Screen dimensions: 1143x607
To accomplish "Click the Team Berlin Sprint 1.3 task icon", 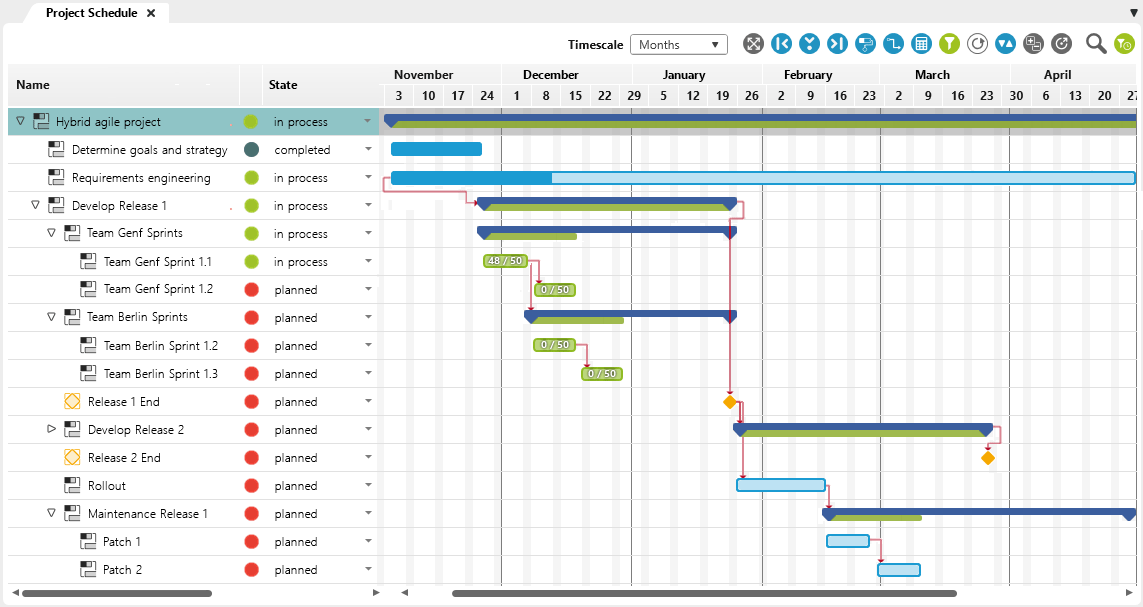I will tap(88, 373).
